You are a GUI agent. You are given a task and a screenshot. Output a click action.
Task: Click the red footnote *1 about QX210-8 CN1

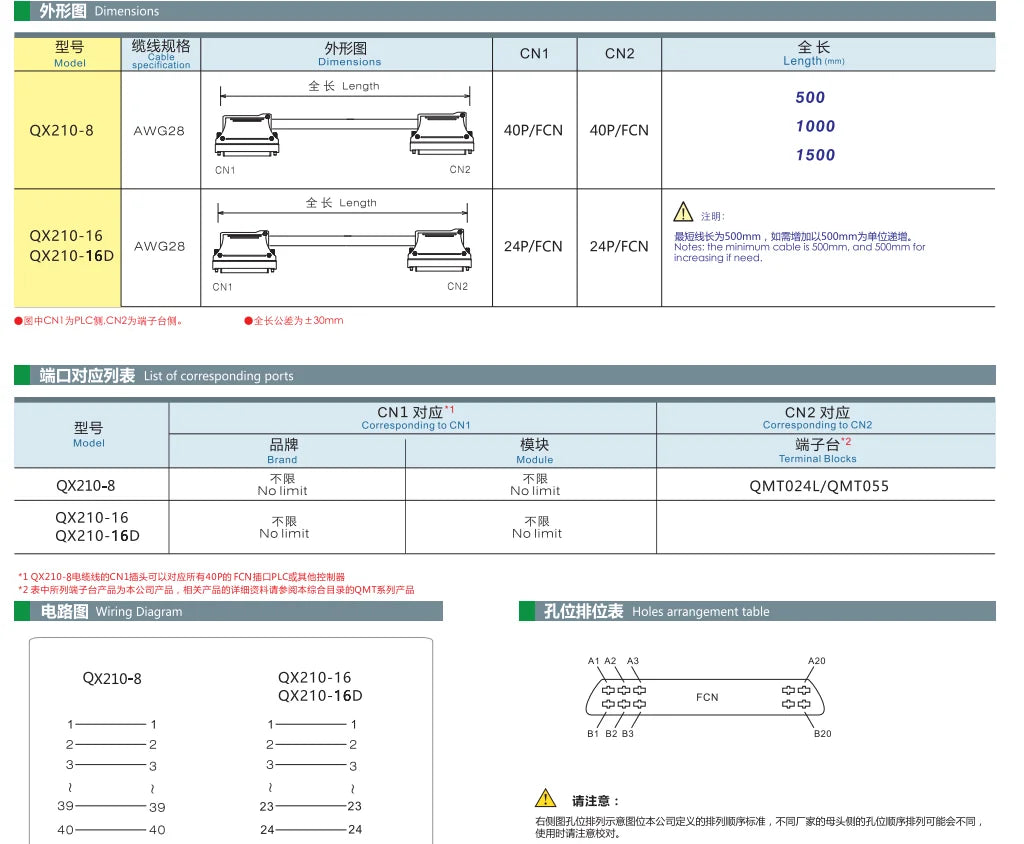[x=182, y=577]
